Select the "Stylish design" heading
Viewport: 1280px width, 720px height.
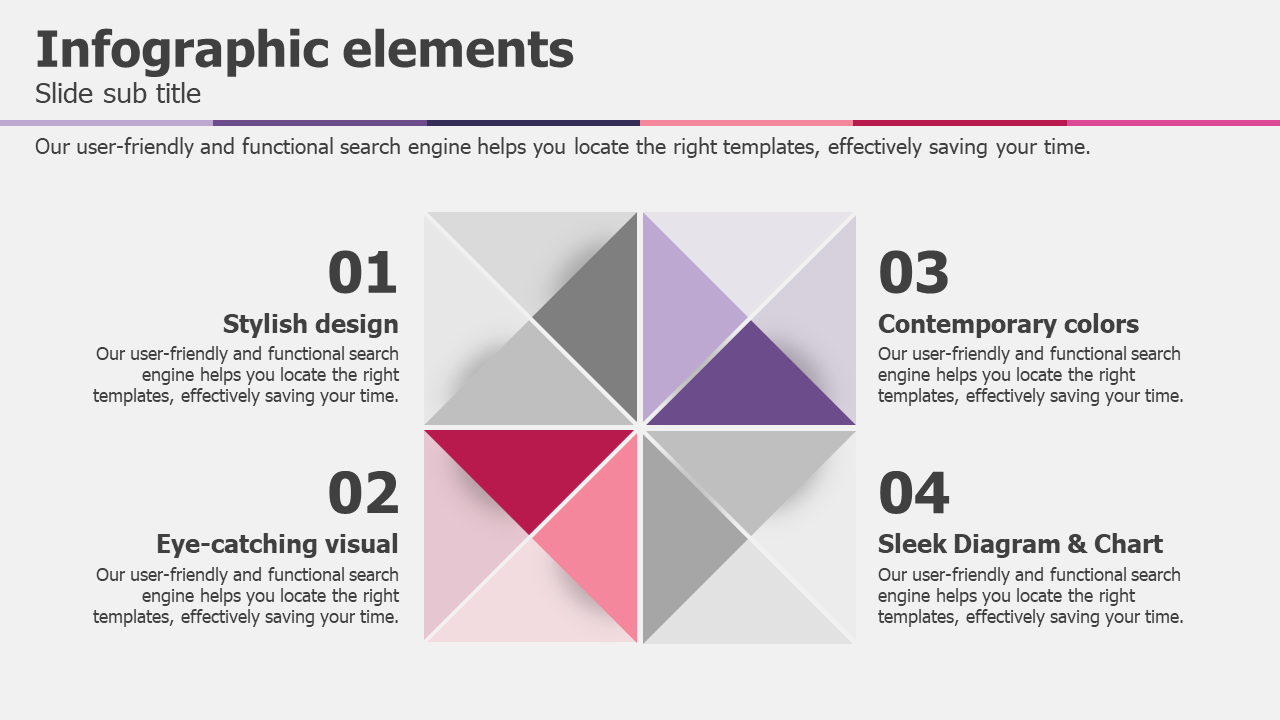pos(310,324)
